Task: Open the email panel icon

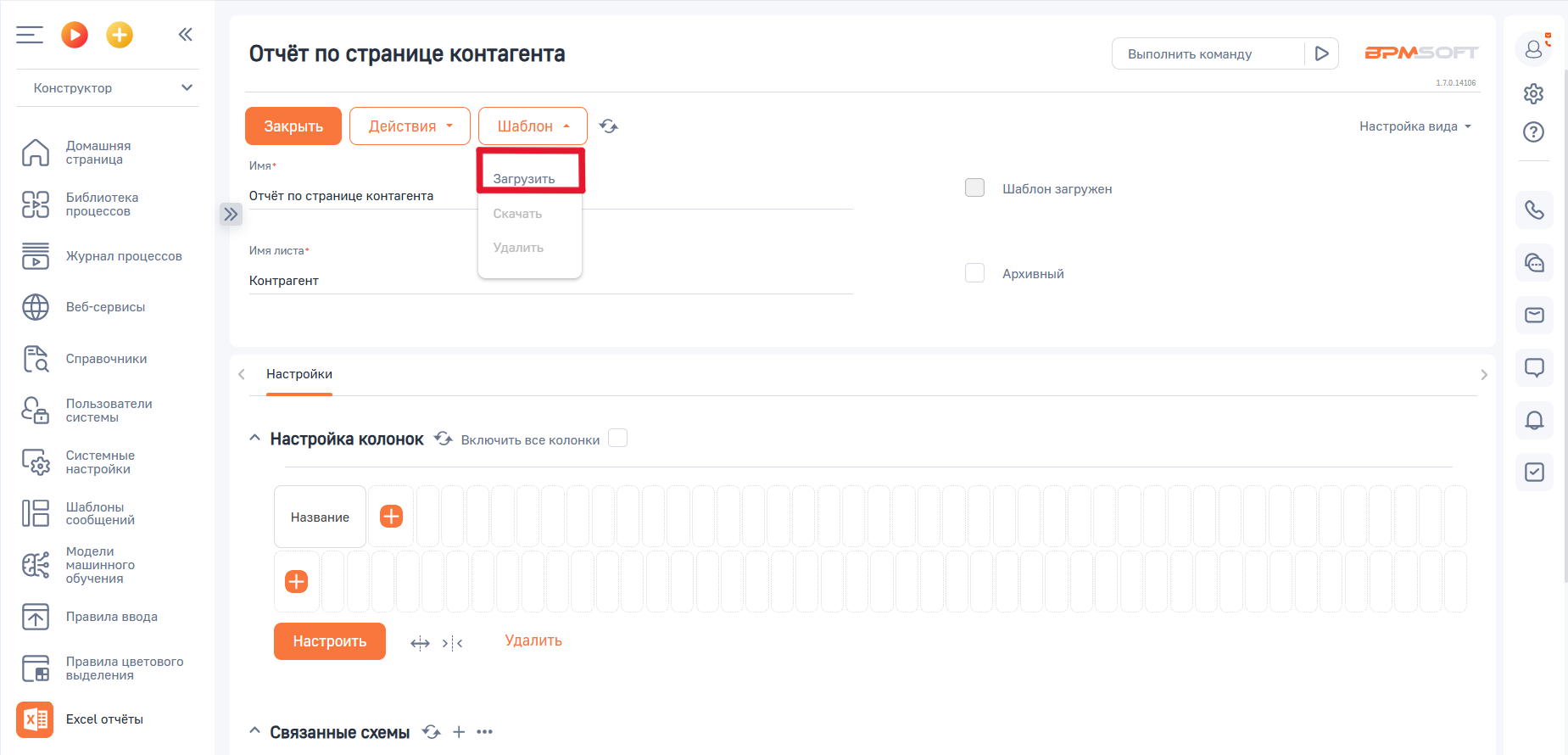Action: (x=1534, y=315)
